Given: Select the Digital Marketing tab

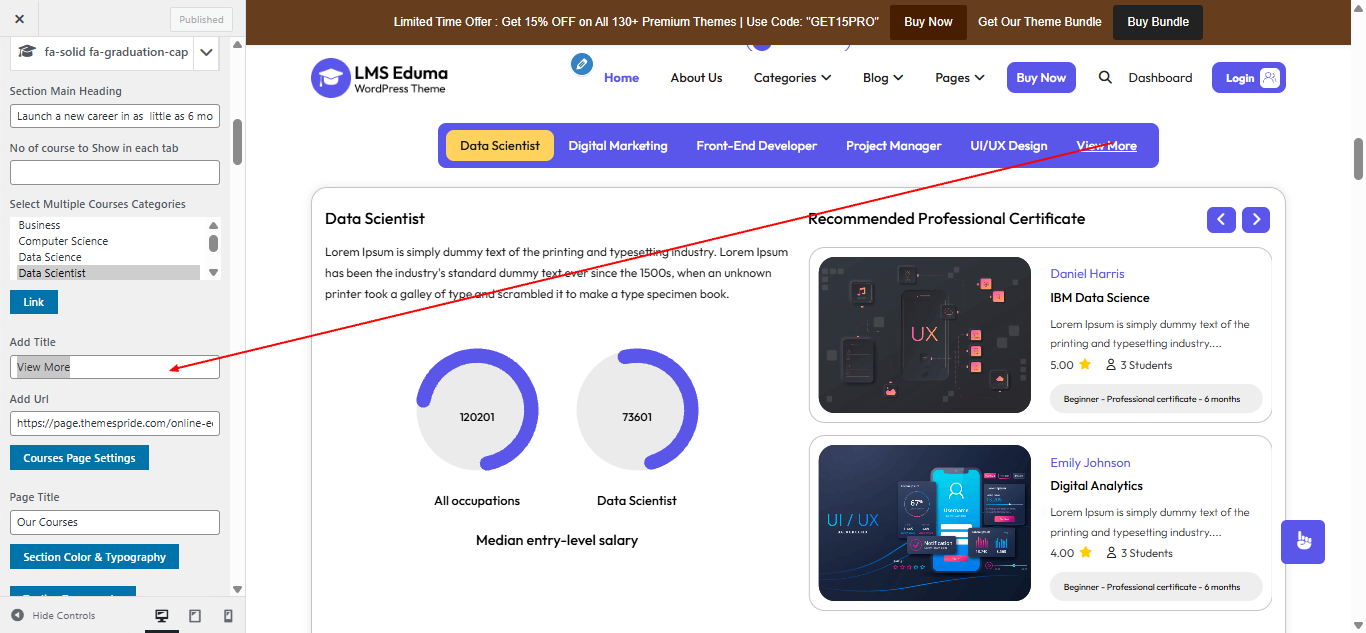Looking at the screenshot, I should pos(618,146).
